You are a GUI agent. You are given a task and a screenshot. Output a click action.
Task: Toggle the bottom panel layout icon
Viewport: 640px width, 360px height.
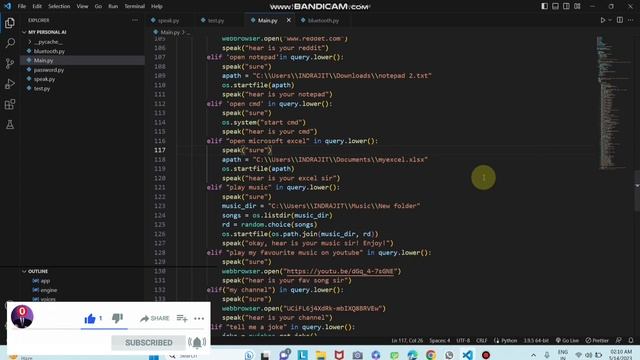pos(556,6)
